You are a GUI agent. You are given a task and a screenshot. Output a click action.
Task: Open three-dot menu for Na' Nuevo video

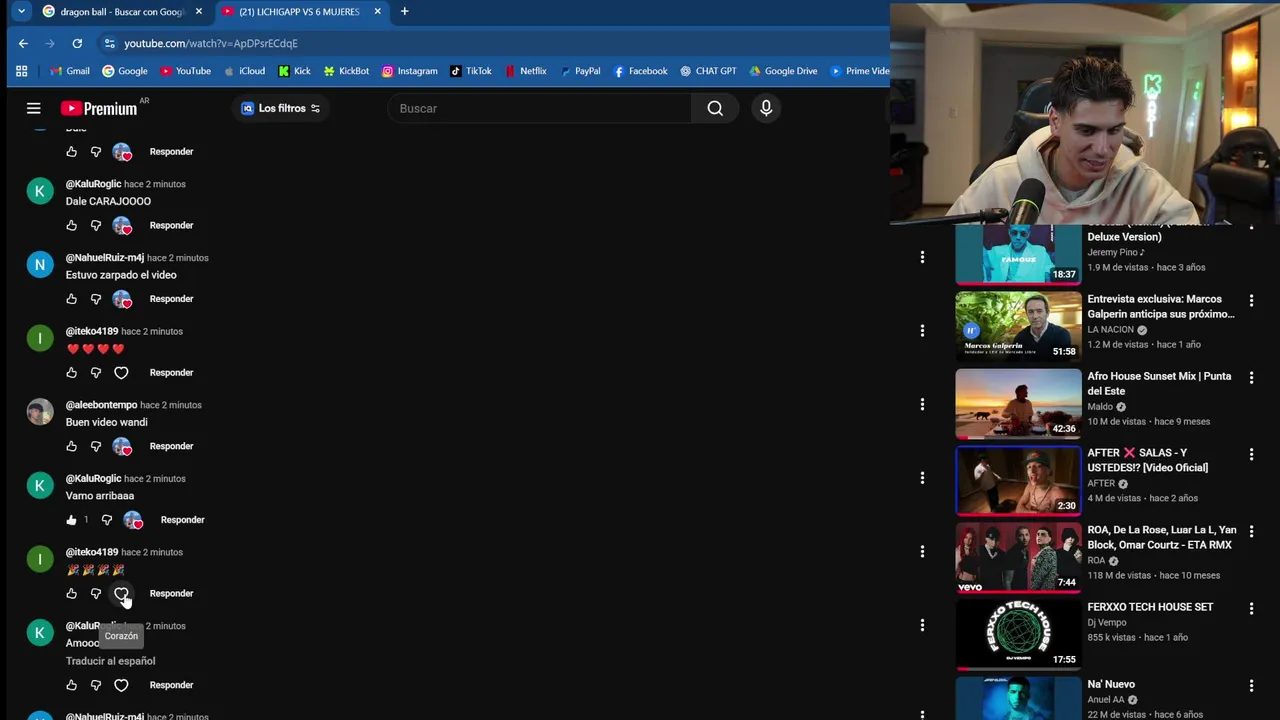coord(1251,685)
